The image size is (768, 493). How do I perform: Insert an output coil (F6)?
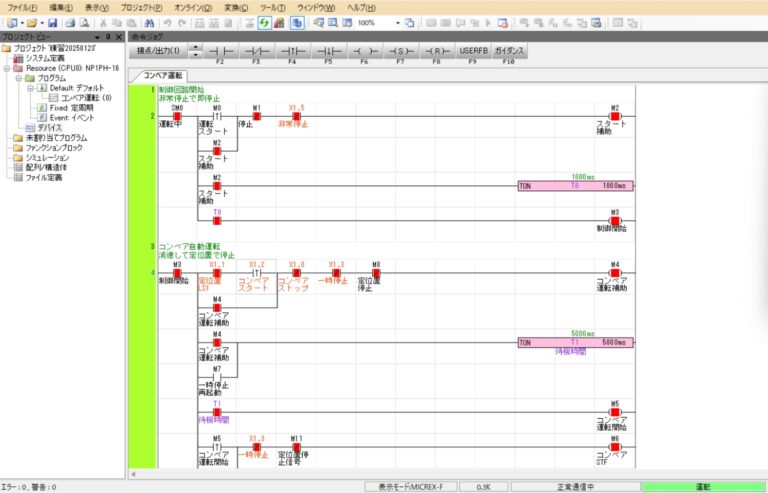pos(365,50)
